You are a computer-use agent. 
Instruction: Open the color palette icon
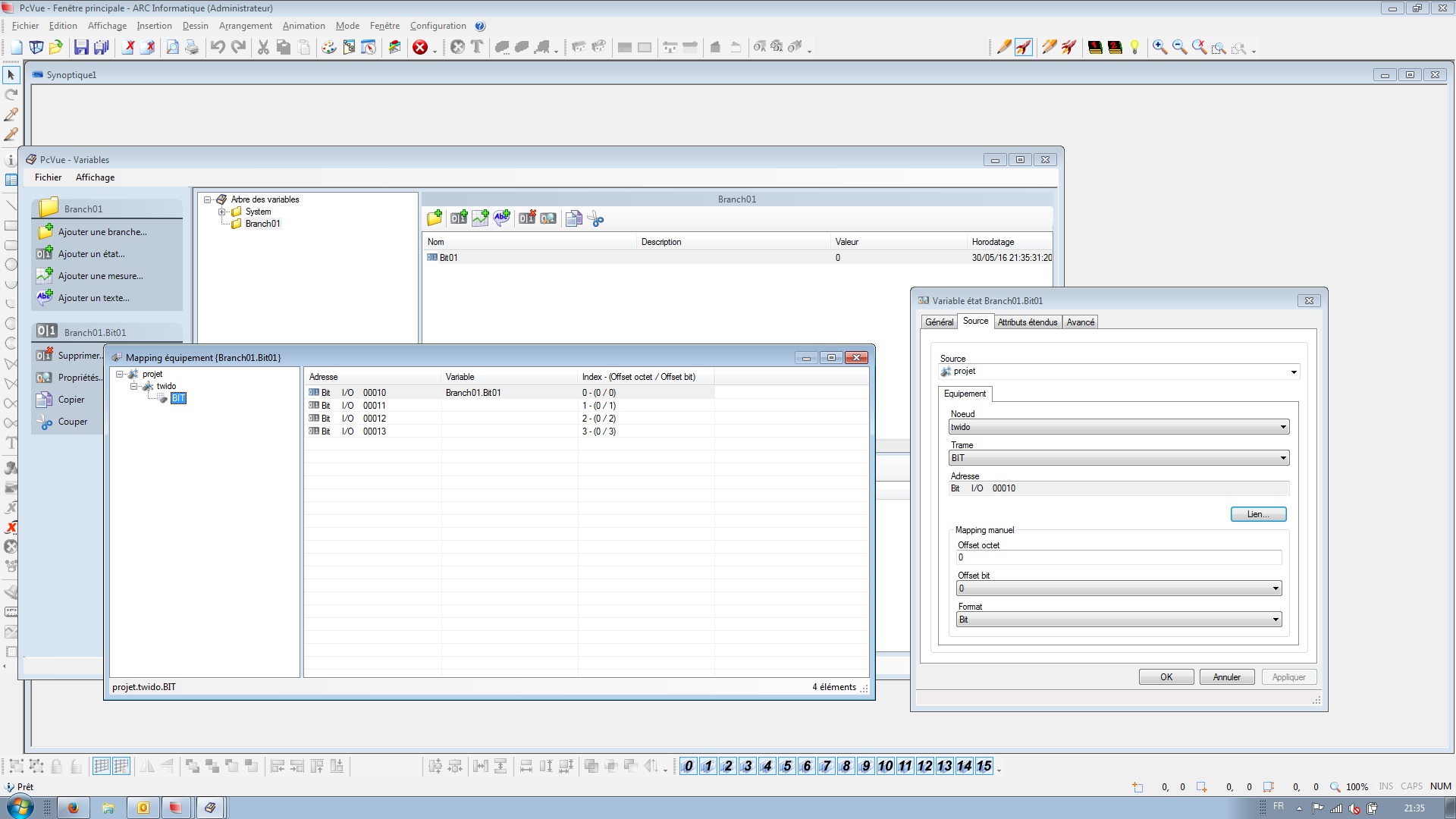click(x=329, y=47)
